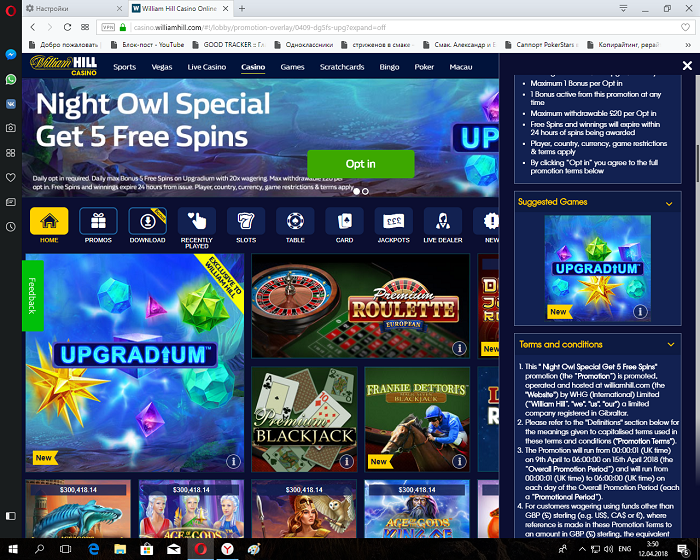This screenshot has width=700, height=560.
Task: Select the first banner slide dot
Action: click(356, 191)
